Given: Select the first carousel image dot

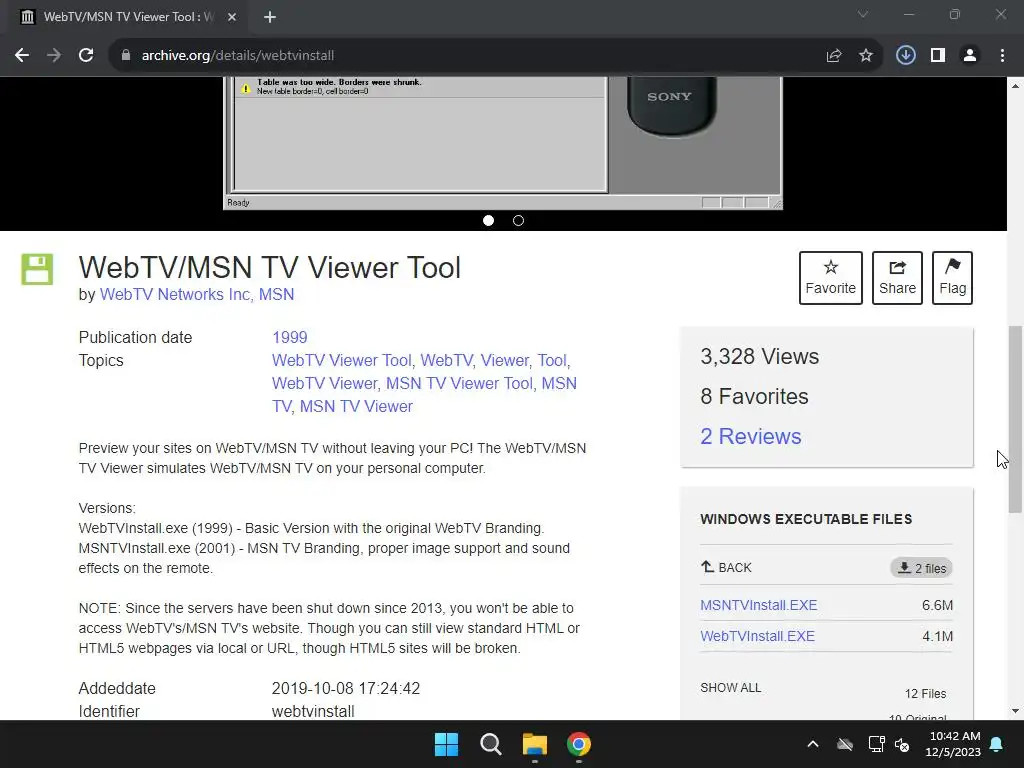Looking at the screenshot, I should [488, 221].
